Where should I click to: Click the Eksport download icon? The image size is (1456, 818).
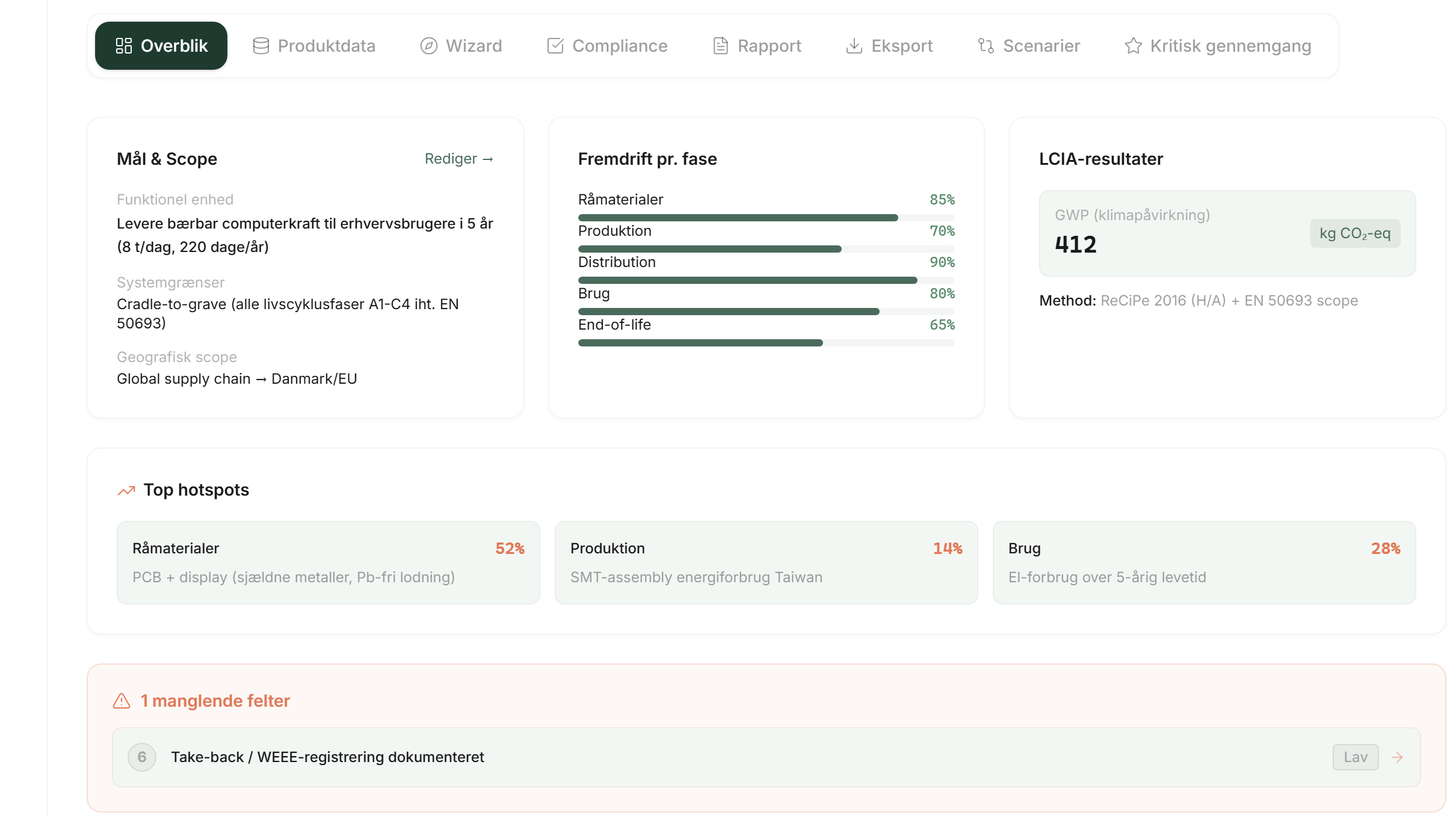854,46
